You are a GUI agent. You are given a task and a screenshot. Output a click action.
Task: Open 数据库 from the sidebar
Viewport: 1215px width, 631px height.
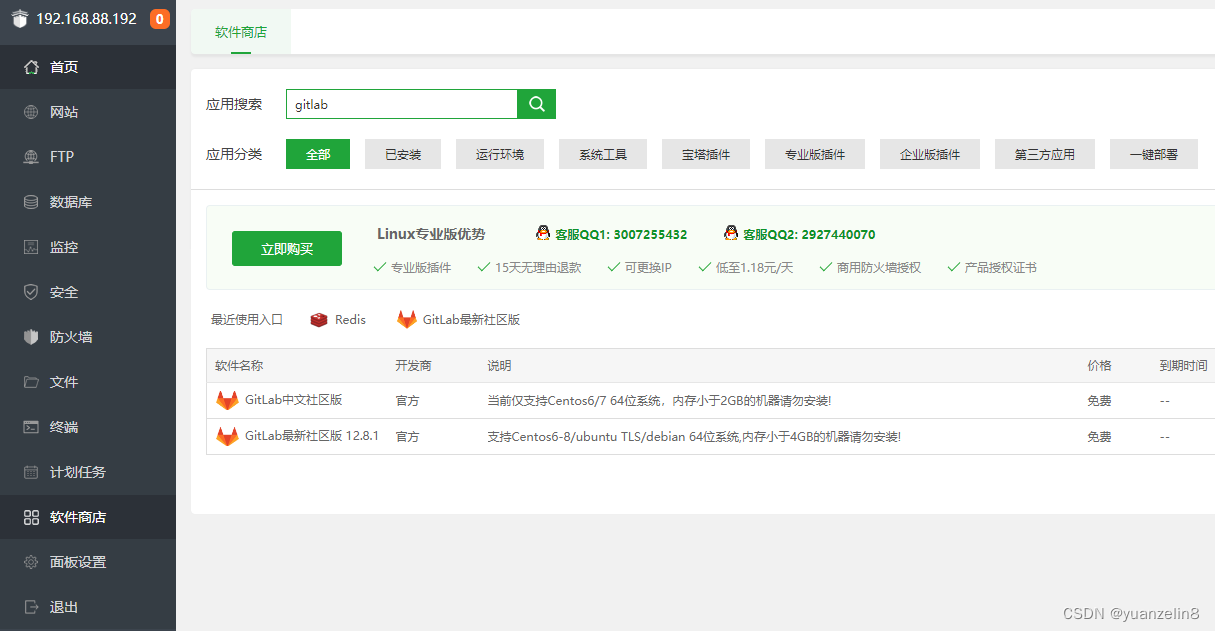[x=71, y=202]
